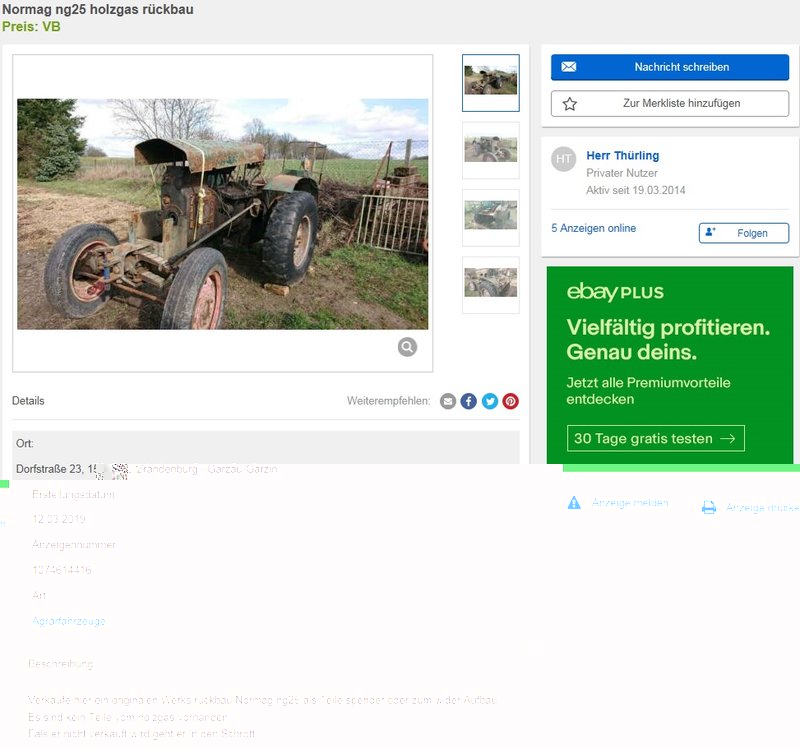This screenshot has height=749, width=800.
Task: Click the HT seller avatar icon
Action: [564, 159]
